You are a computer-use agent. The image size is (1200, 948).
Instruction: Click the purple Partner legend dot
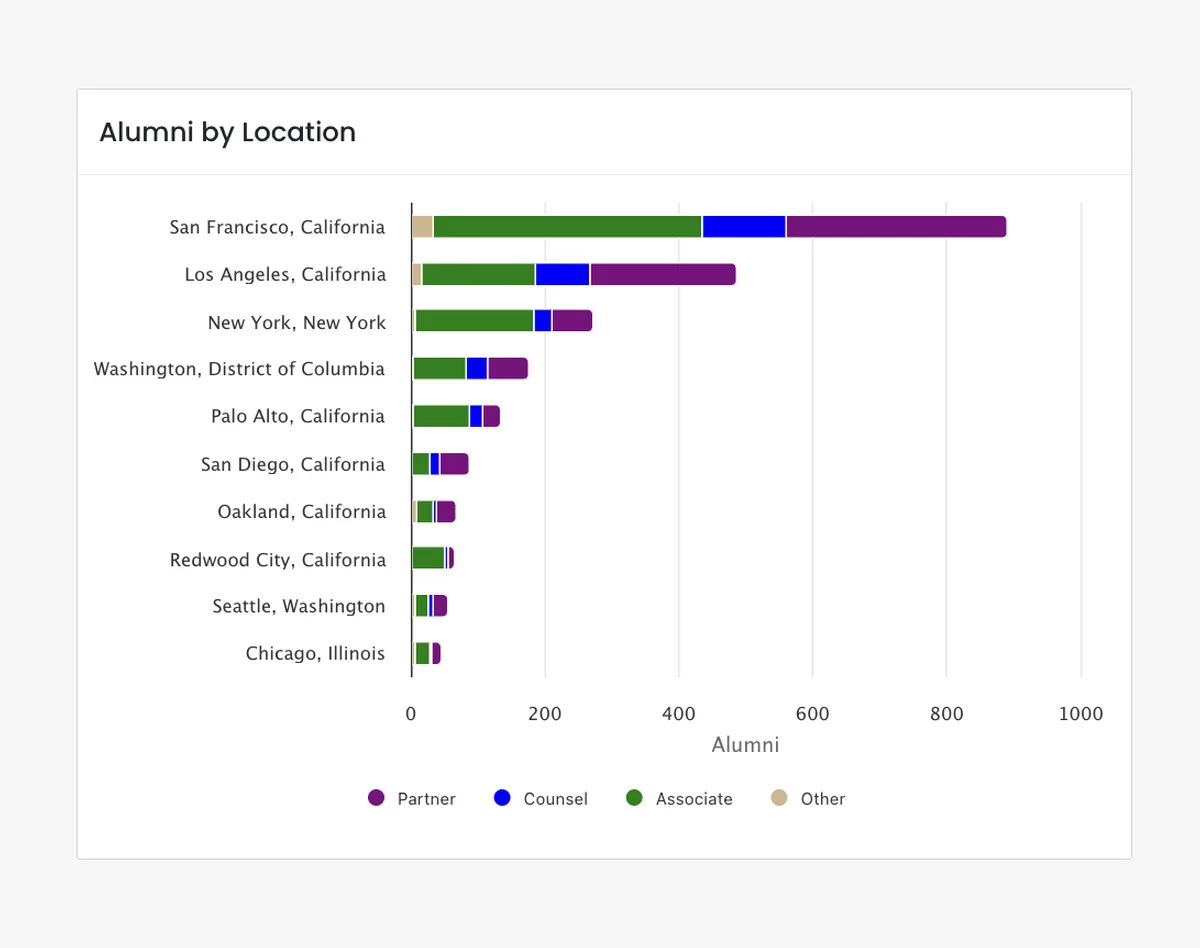tap(376, 798)
